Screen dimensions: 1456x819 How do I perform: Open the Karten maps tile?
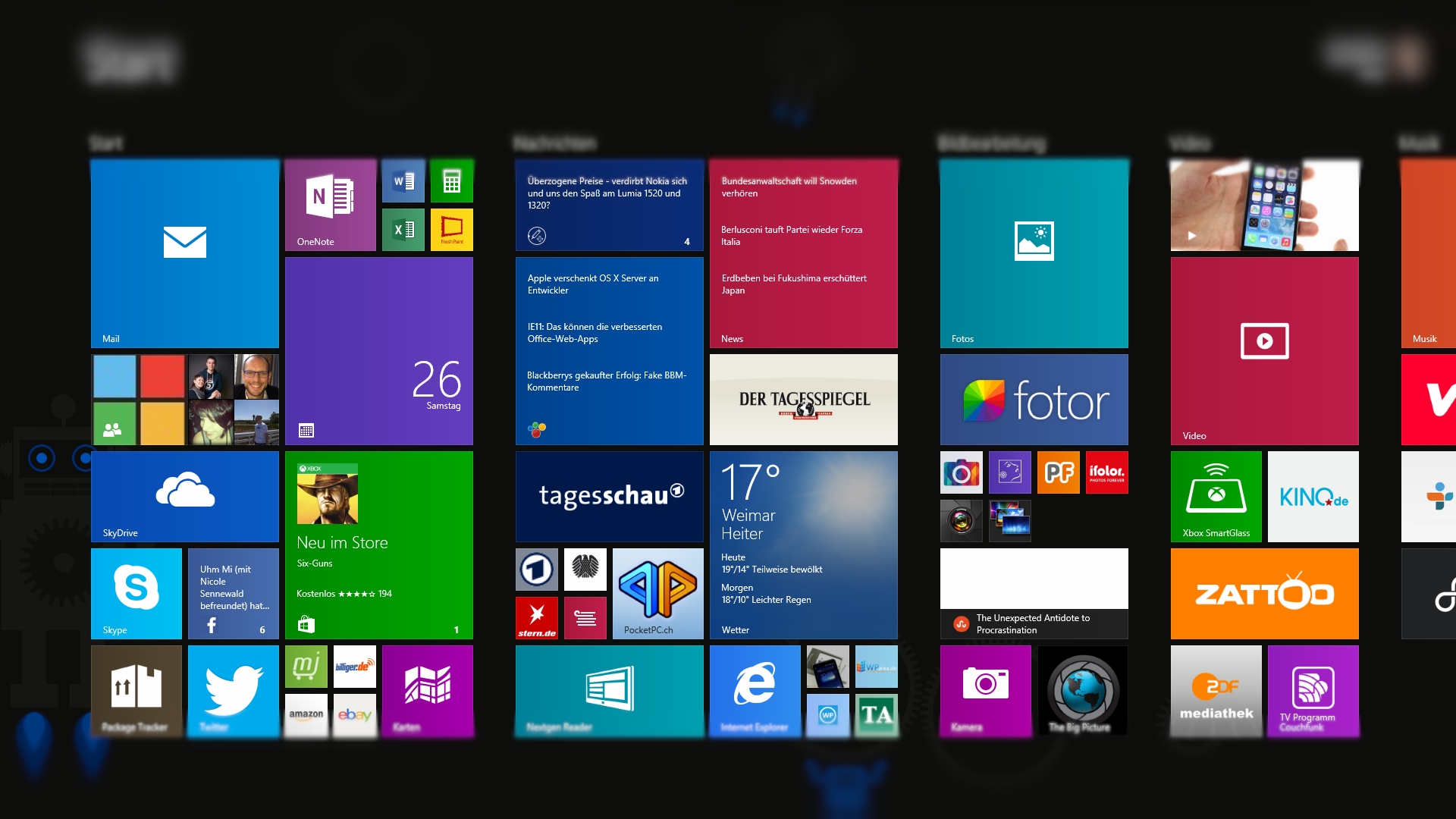pyautogui.click(x=428, y=691)
